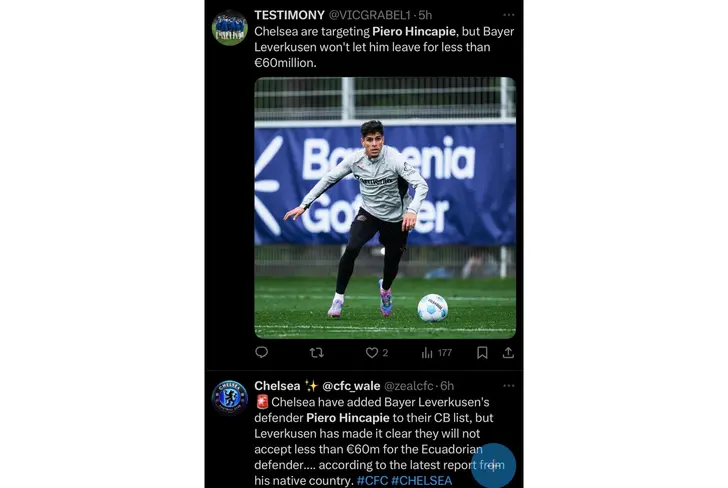
Task: Open the TESTIMONY display name
Action: (x=289, y=15)
